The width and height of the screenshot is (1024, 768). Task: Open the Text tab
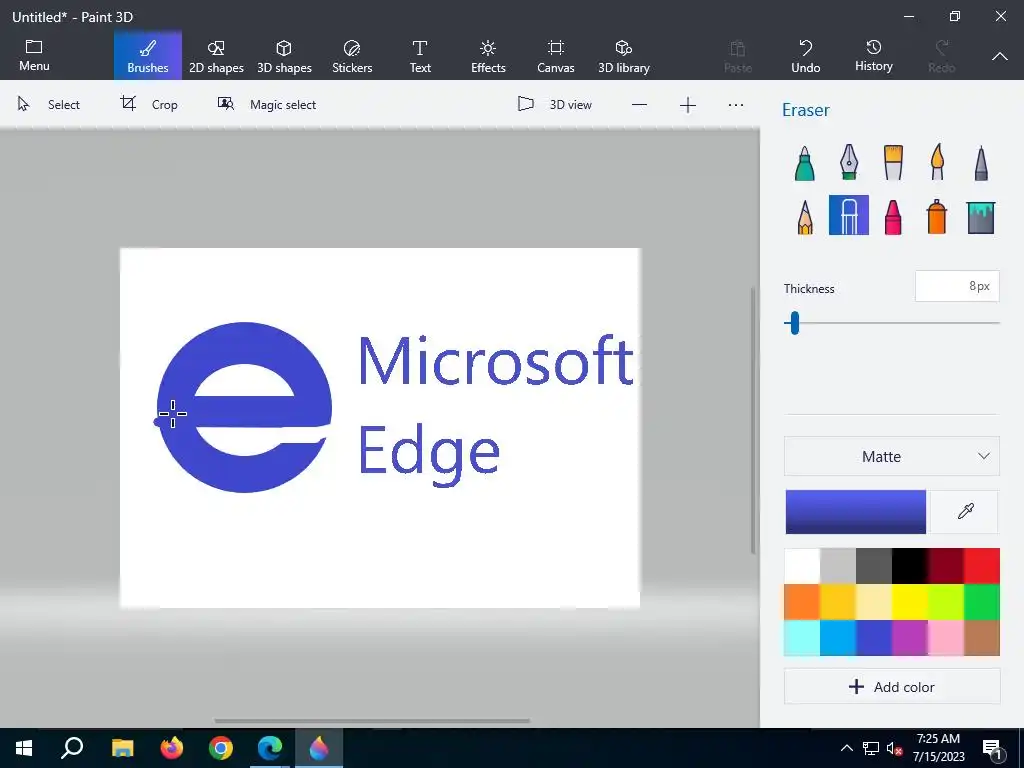[420, 56]
